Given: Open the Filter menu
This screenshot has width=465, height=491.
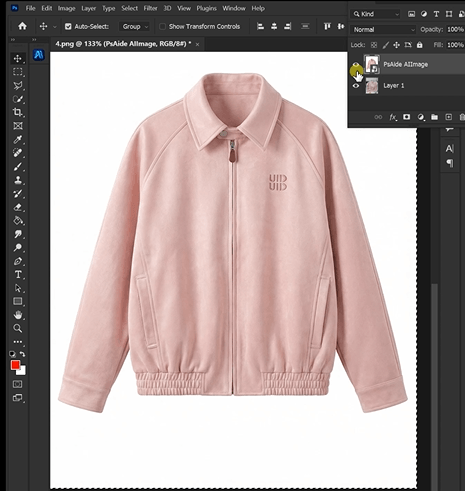Looking at the screenshot, I should click(150, 8).
